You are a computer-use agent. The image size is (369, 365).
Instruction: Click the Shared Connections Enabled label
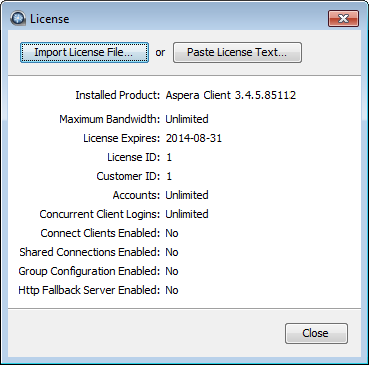click(90, 252)
